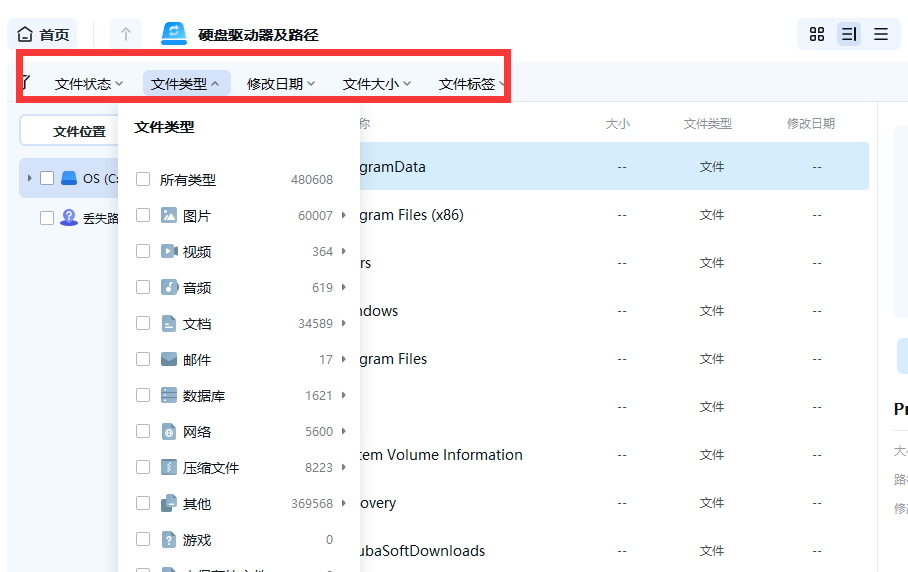The width and height of the screenshot is (908, 572).
Task: Check the 其他 type checkbox
Action: pos(143,503)
